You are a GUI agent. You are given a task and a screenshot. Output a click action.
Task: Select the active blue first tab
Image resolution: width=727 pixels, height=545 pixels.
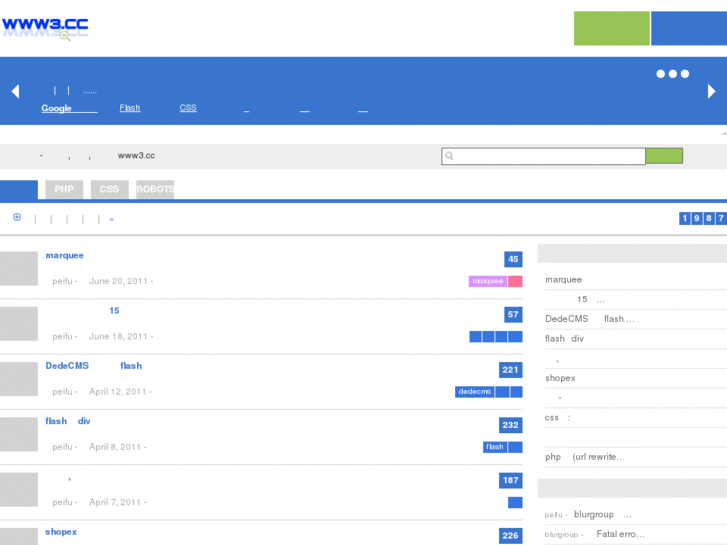(x=19, y=190)
